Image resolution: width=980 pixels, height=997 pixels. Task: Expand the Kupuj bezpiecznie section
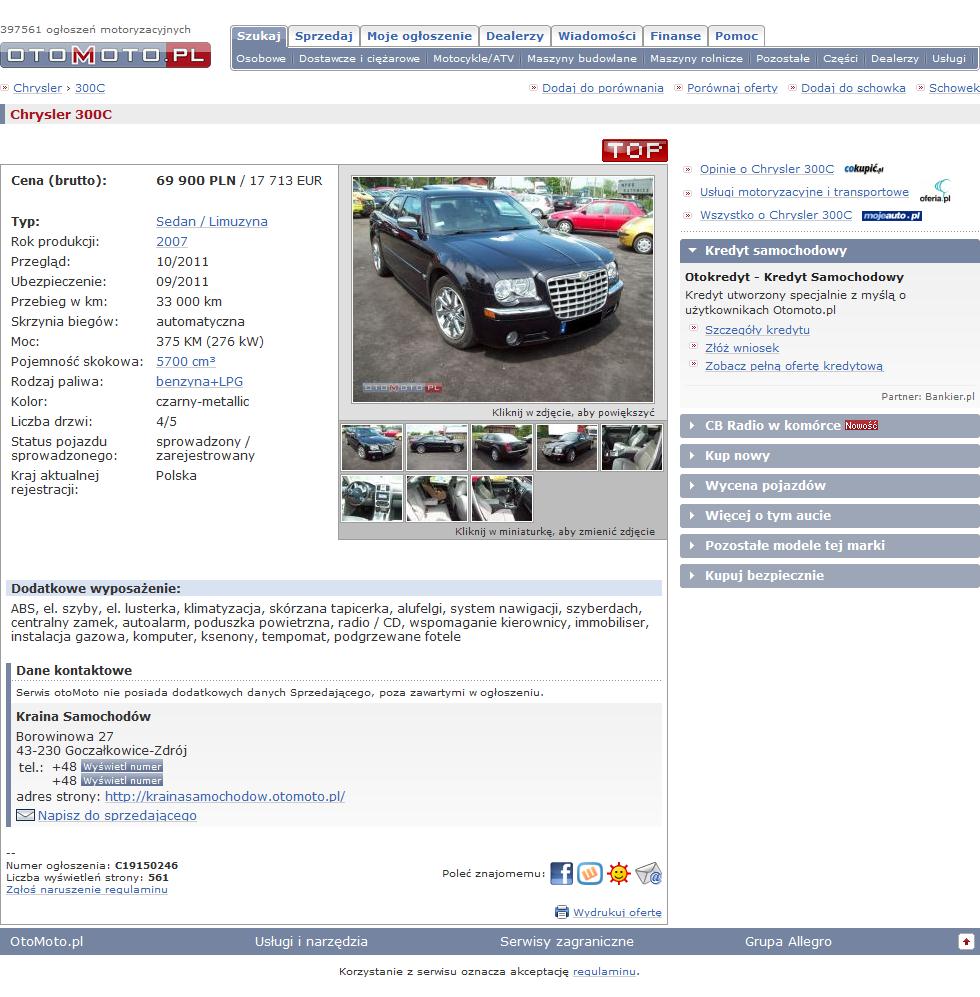pyautogui.click(x=830, y=575)
